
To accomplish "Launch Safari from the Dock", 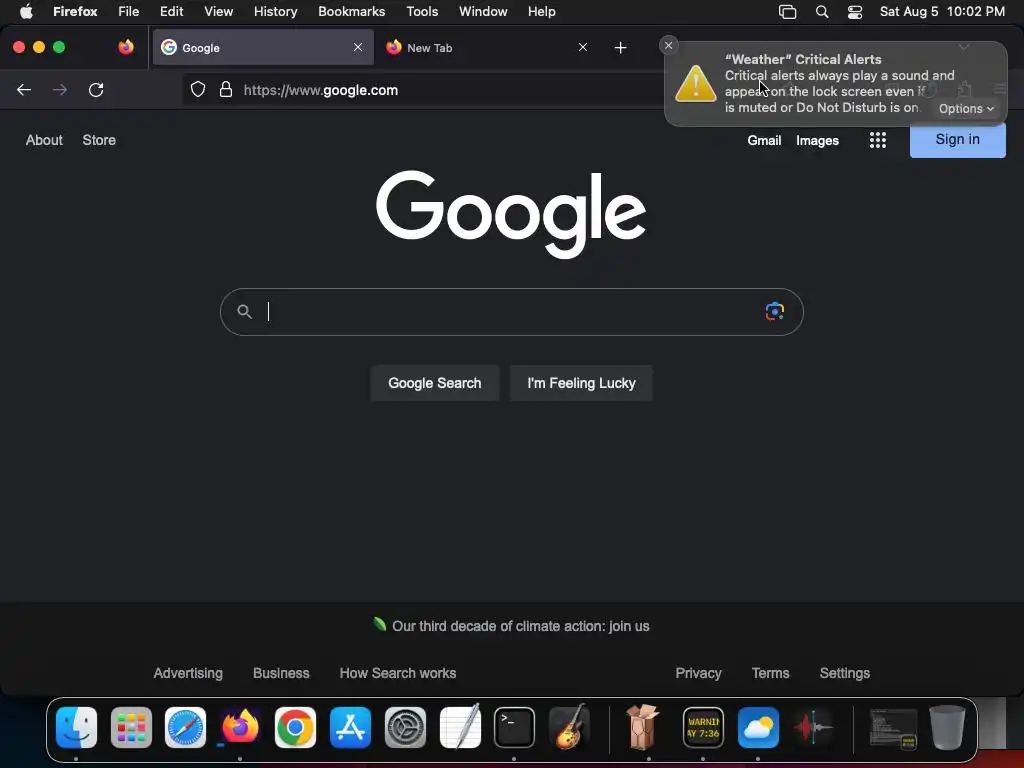I will point(185,727).
